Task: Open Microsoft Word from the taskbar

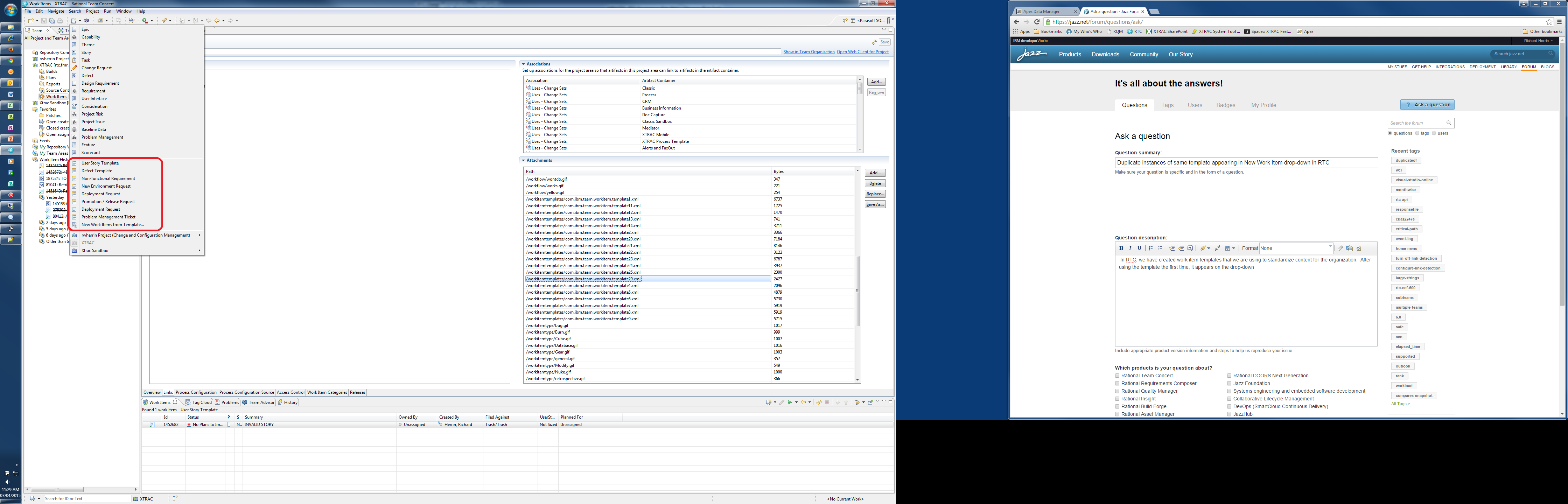Action: pyautogui.click(x=10, y=94)
